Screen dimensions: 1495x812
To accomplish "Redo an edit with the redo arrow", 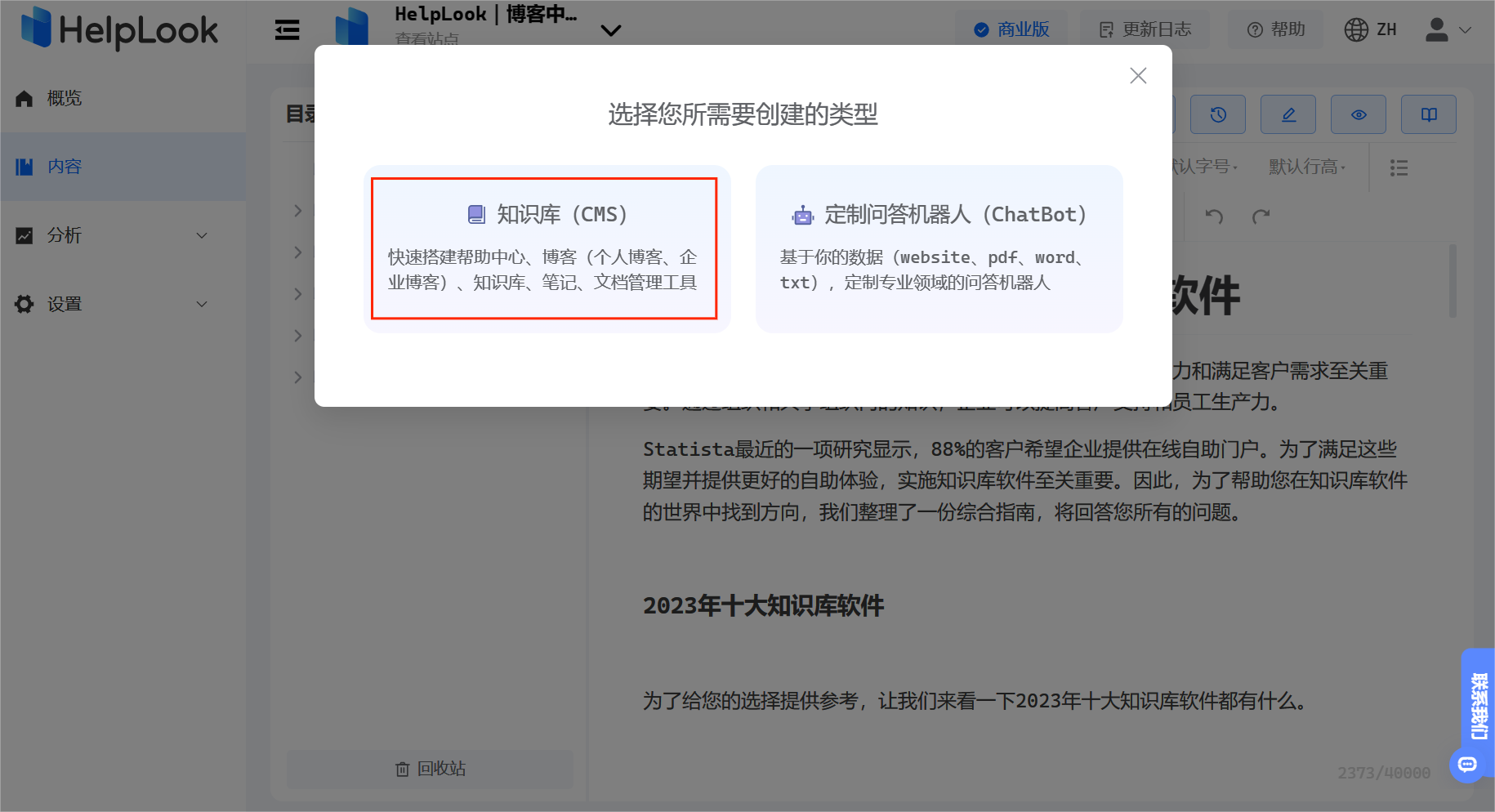I will point(1261,216).
